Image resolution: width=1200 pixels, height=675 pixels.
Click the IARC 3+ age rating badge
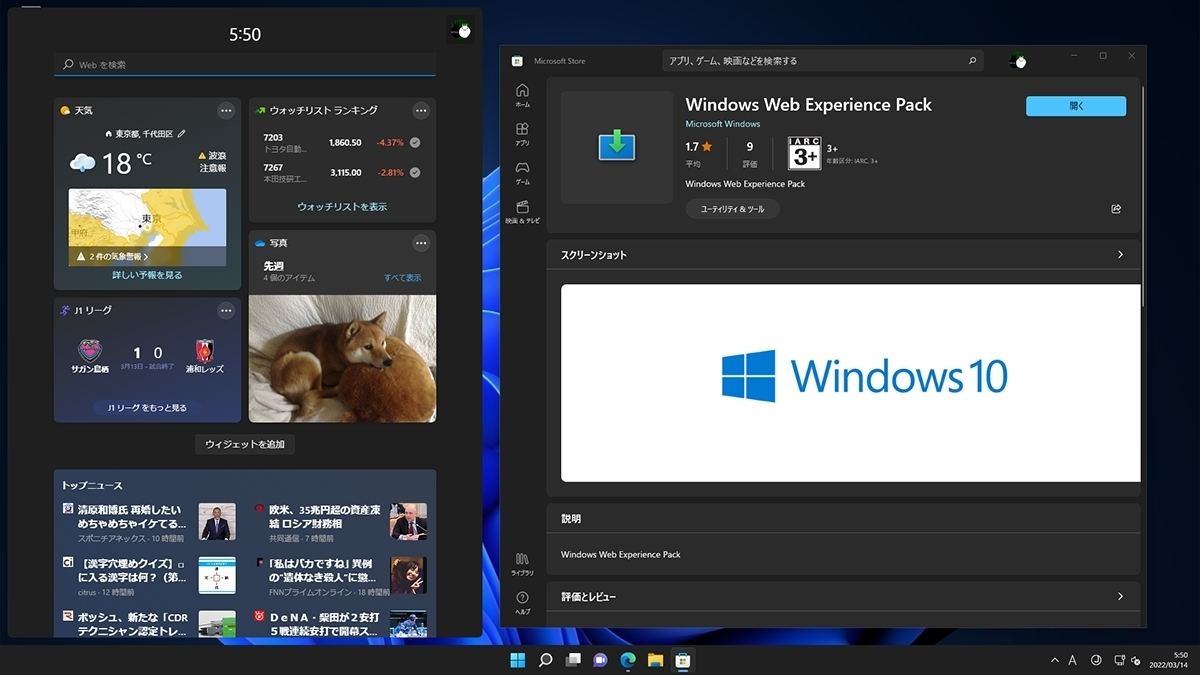pyautogui.click(x=804, y=153)
